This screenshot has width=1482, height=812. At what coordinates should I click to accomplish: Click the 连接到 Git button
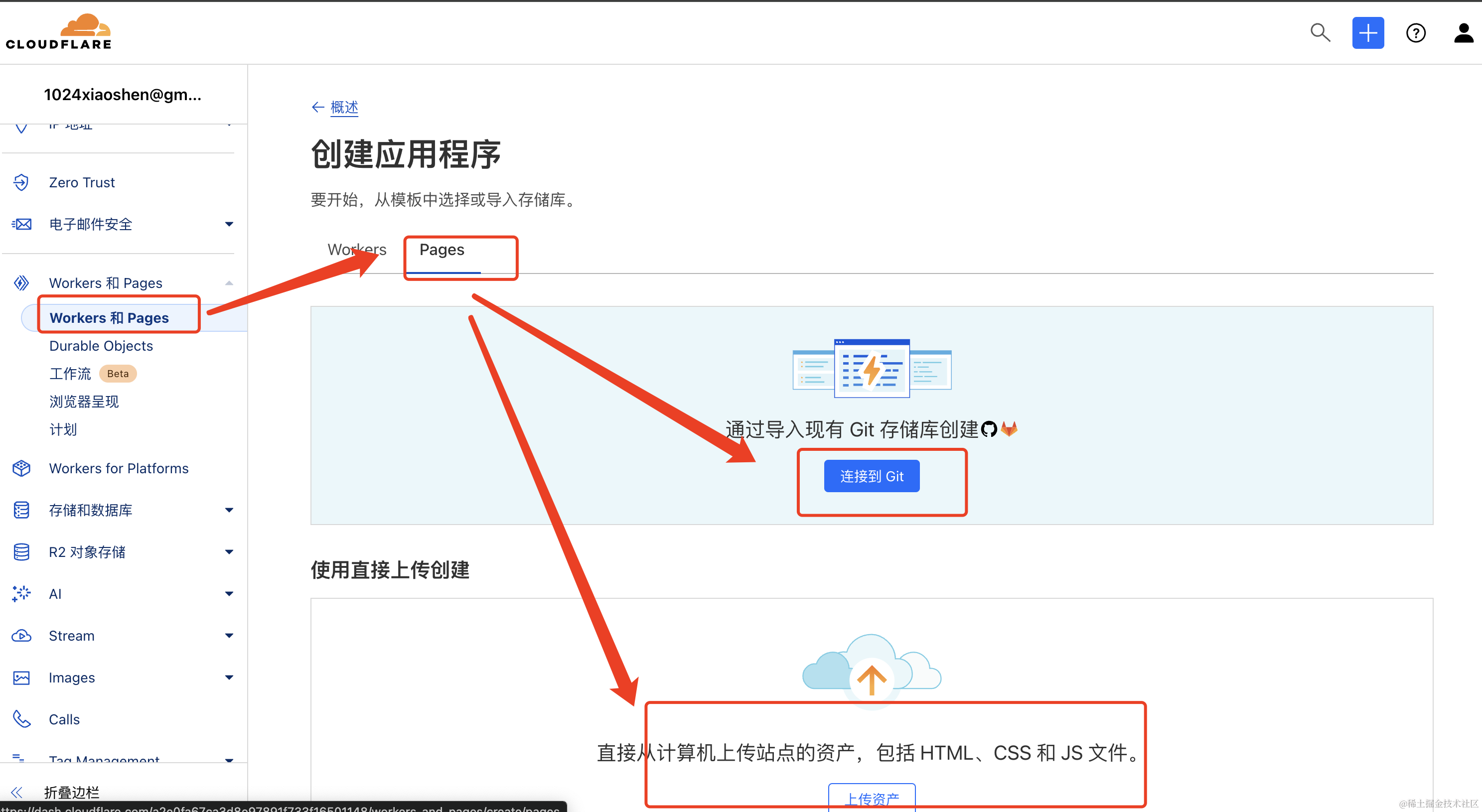point(871,476)
